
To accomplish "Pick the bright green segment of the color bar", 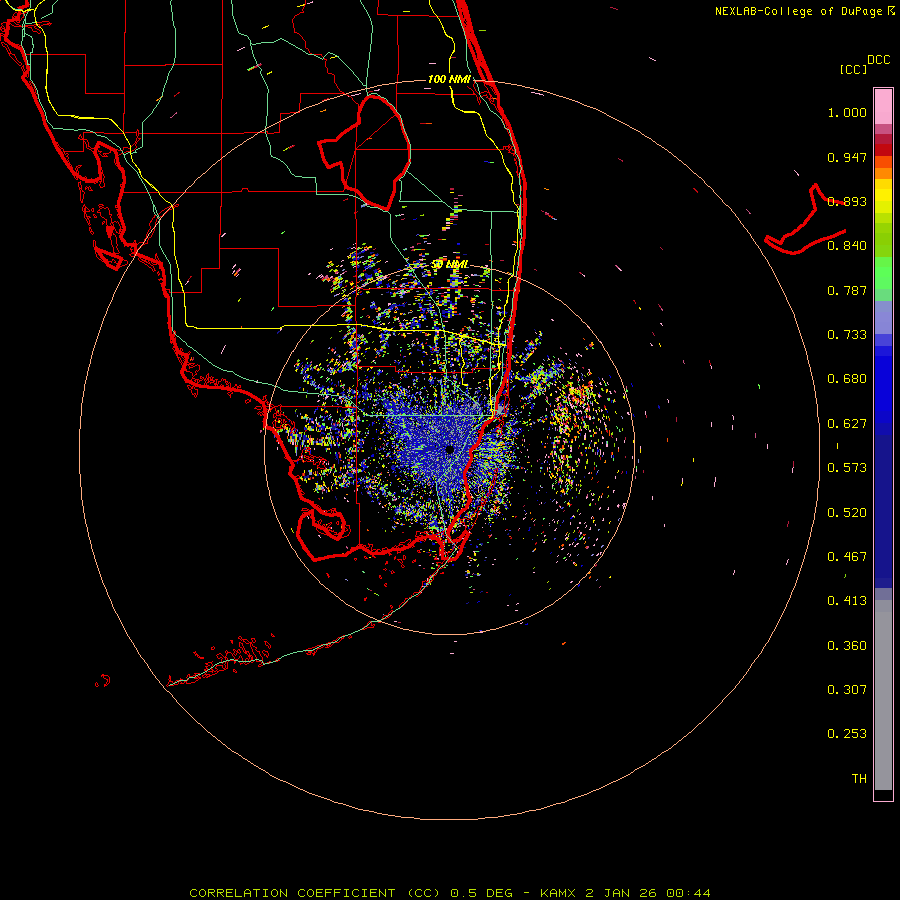I will click(x=883, y=273).
